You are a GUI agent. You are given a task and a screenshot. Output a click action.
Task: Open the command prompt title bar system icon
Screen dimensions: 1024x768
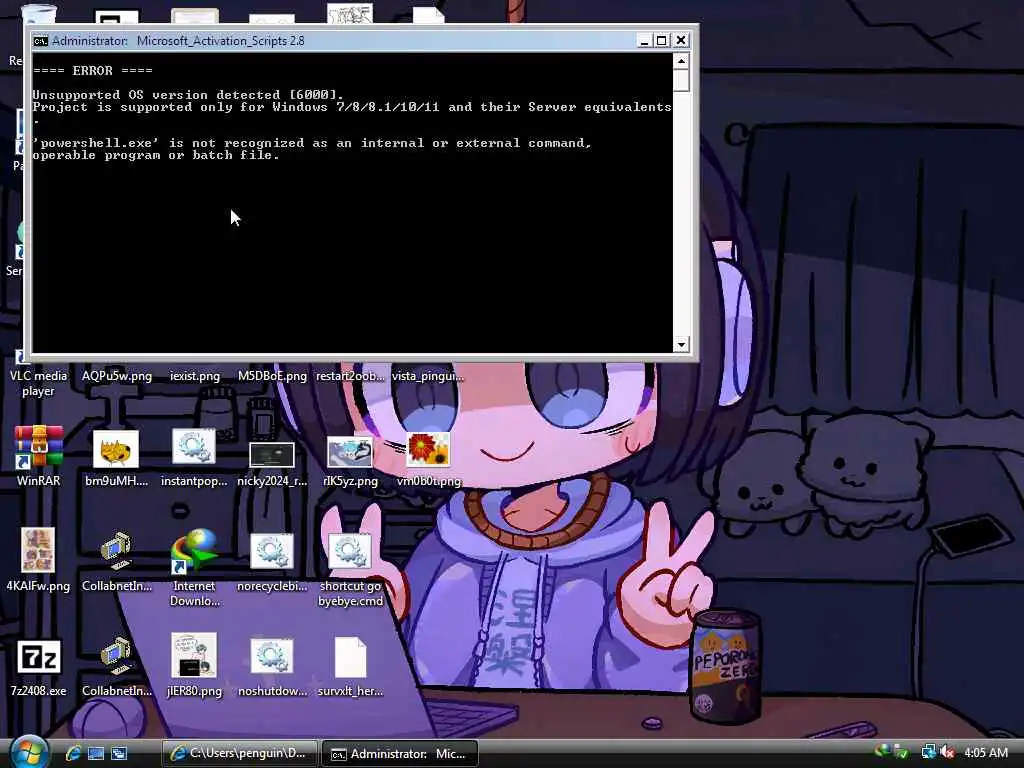coord(40,40)
